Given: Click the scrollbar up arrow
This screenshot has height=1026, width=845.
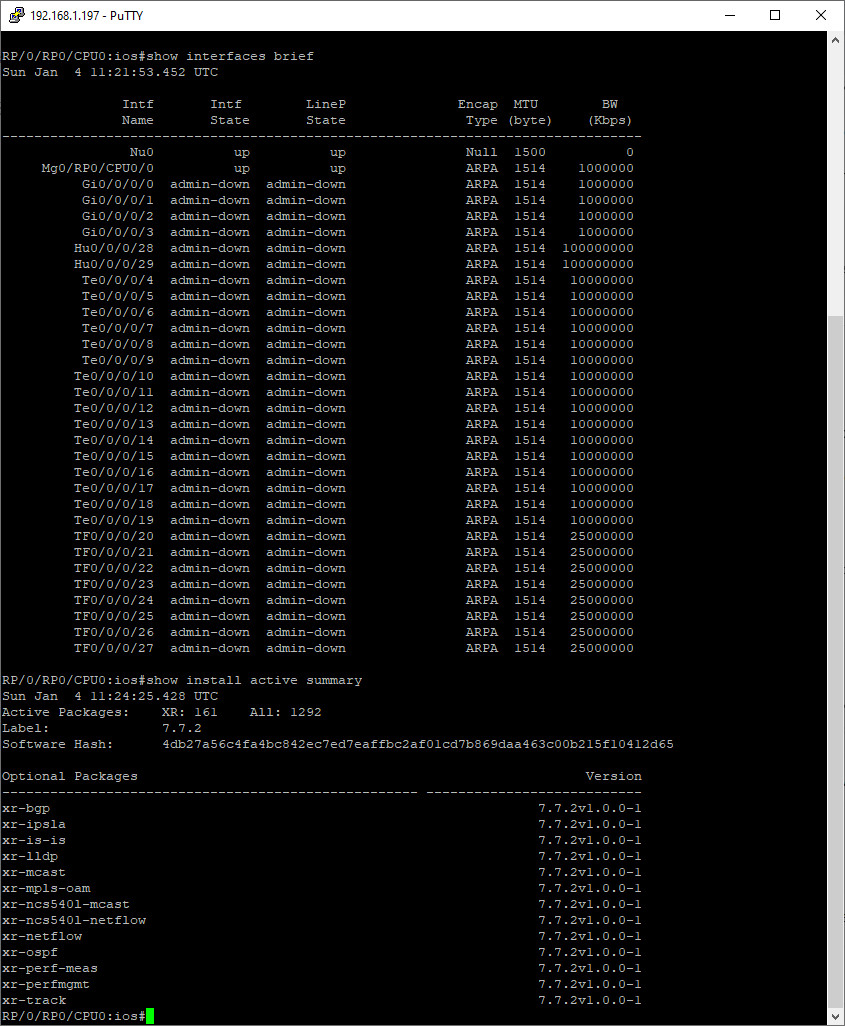Looking at the screenshot, I should click(x=836, y=39).
